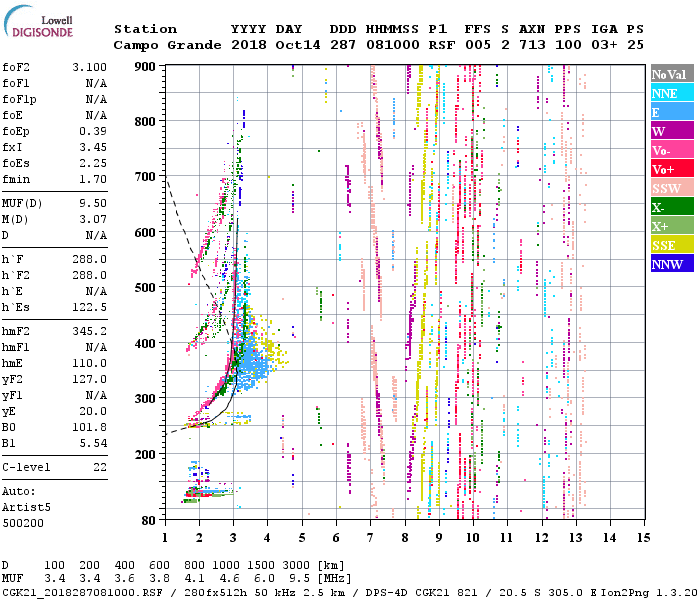Viewport: 700px width, 600px height.
Task: Click the blue F-layer spread echo cluster
Action: point(252,362)
